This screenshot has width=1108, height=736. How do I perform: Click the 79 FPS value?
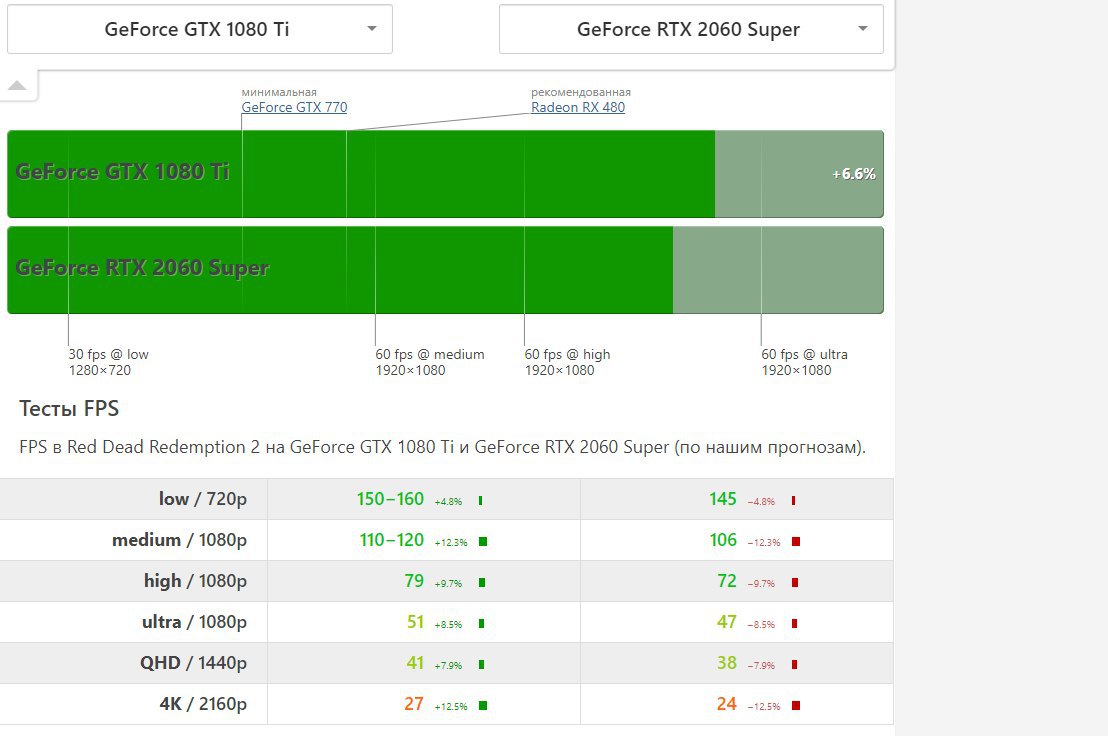click(414, 581)
